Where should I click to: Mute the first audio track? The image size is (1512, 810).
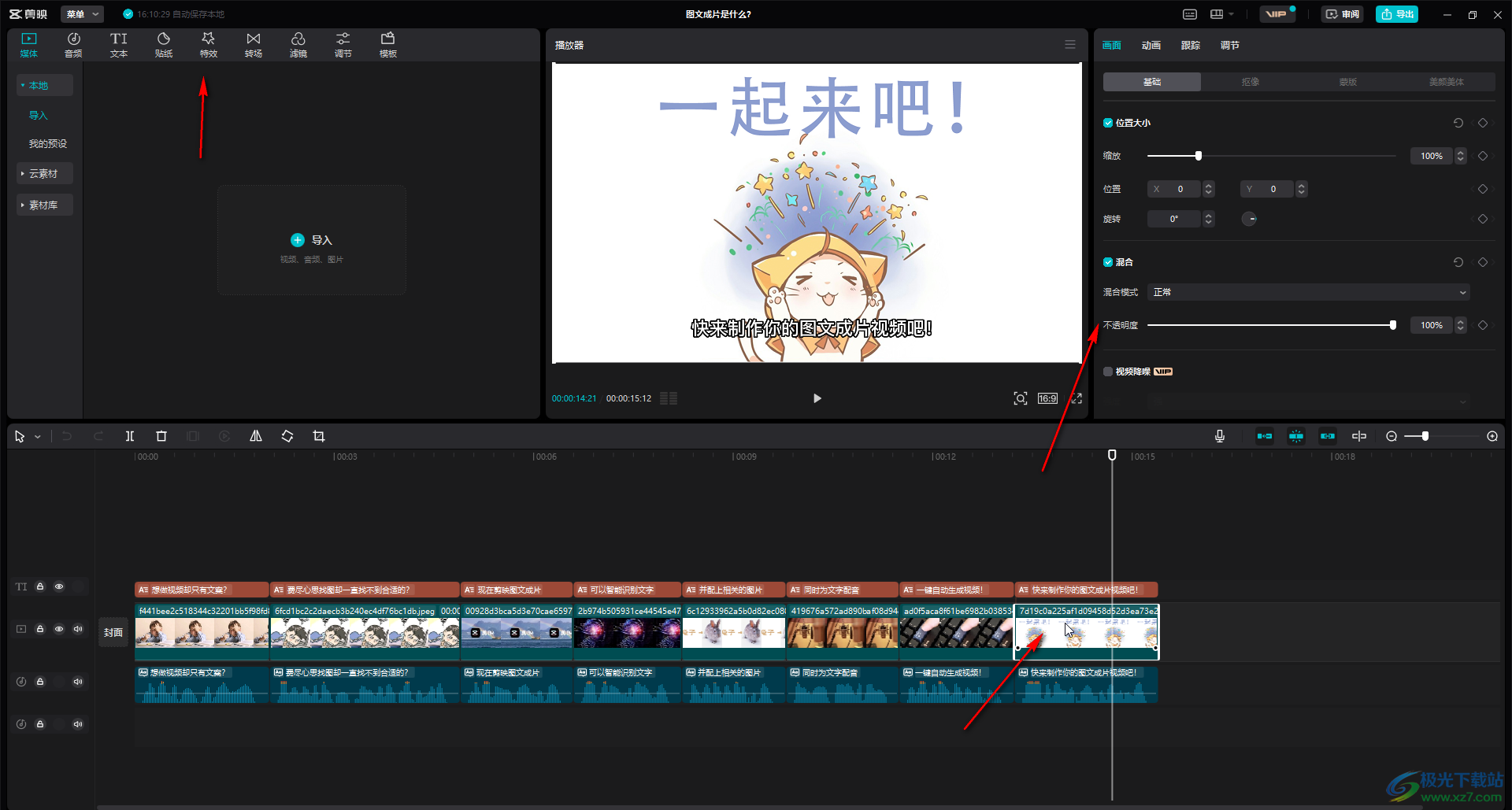point(78,682)
